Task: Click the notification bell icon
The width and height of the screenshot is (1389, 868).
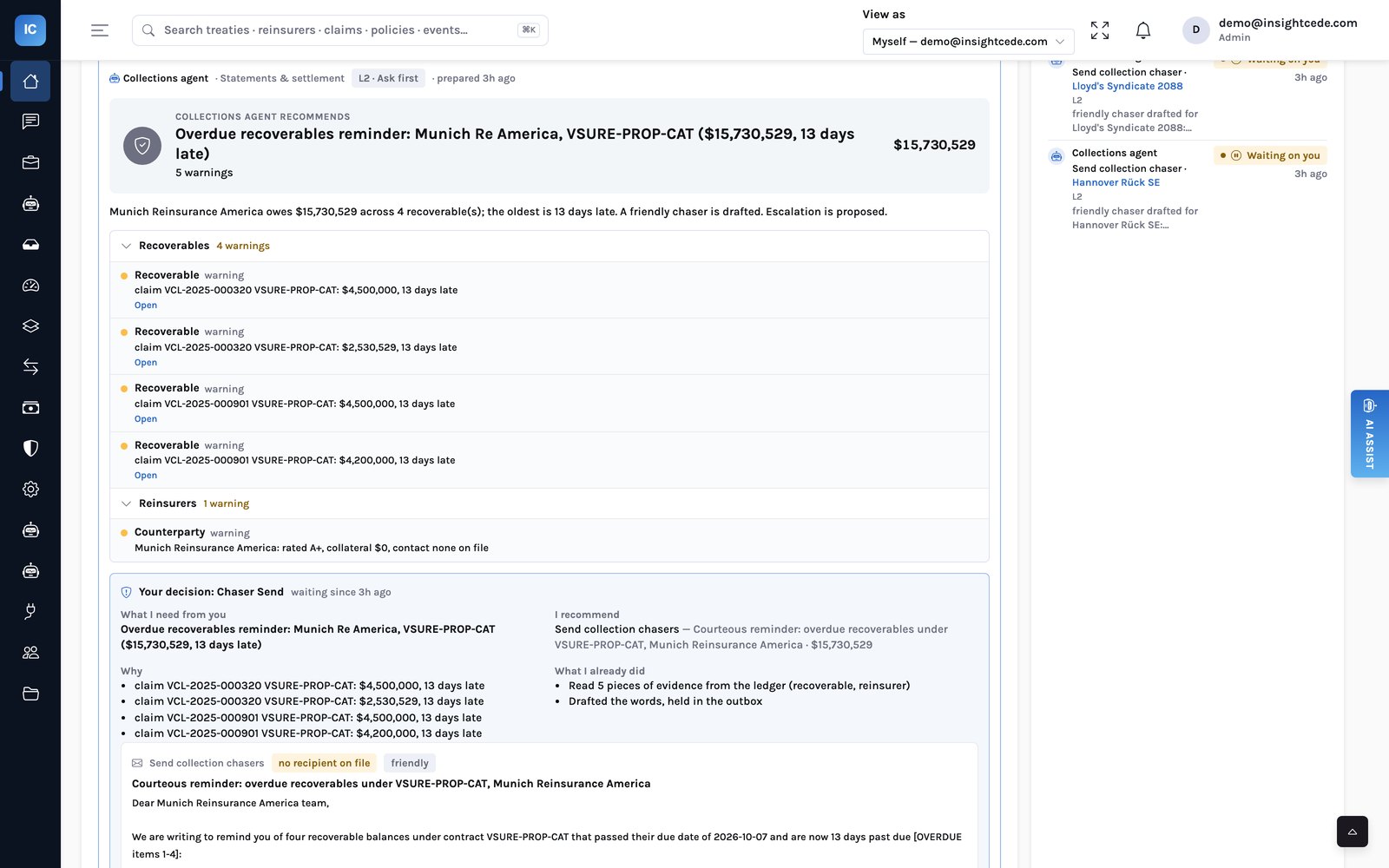Action: 1143,30
